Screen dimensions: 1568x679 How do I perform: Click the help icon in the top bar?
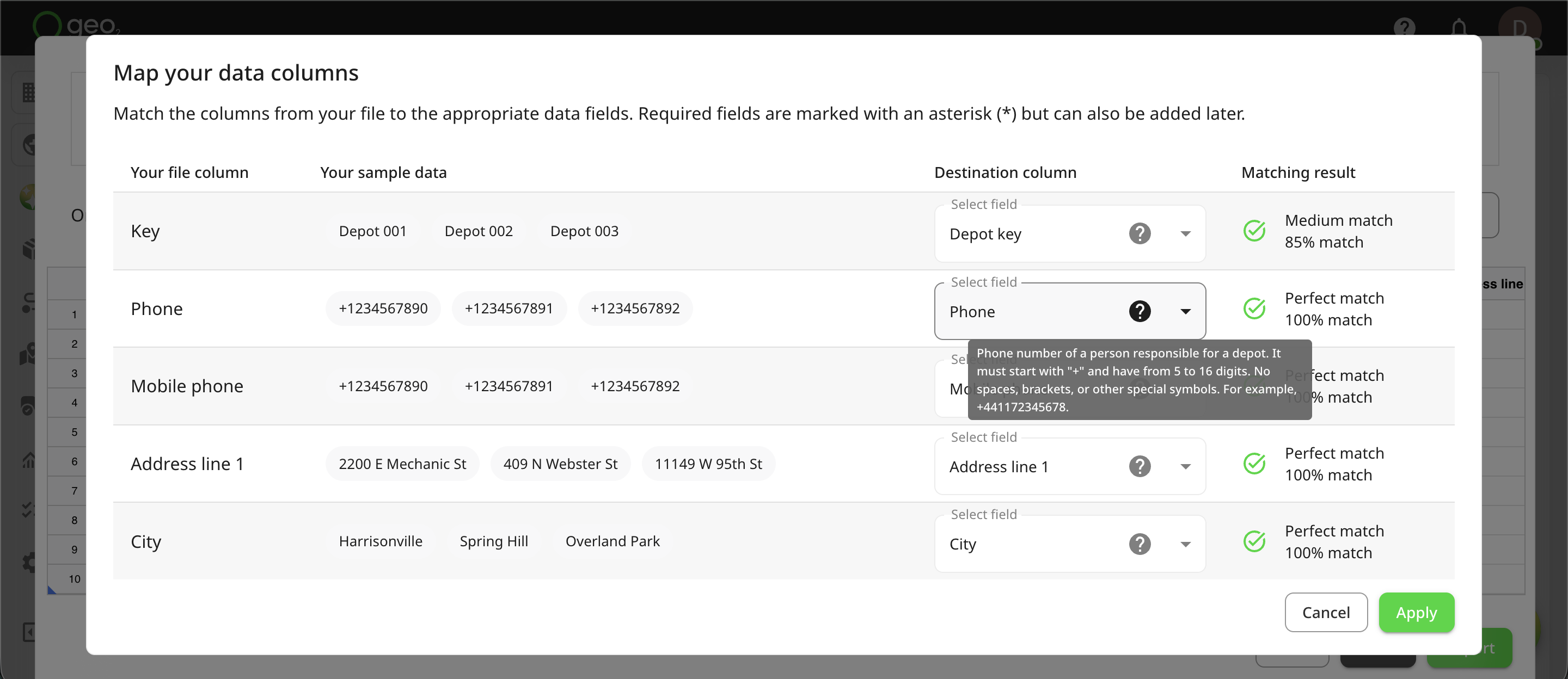[1404, 27]
